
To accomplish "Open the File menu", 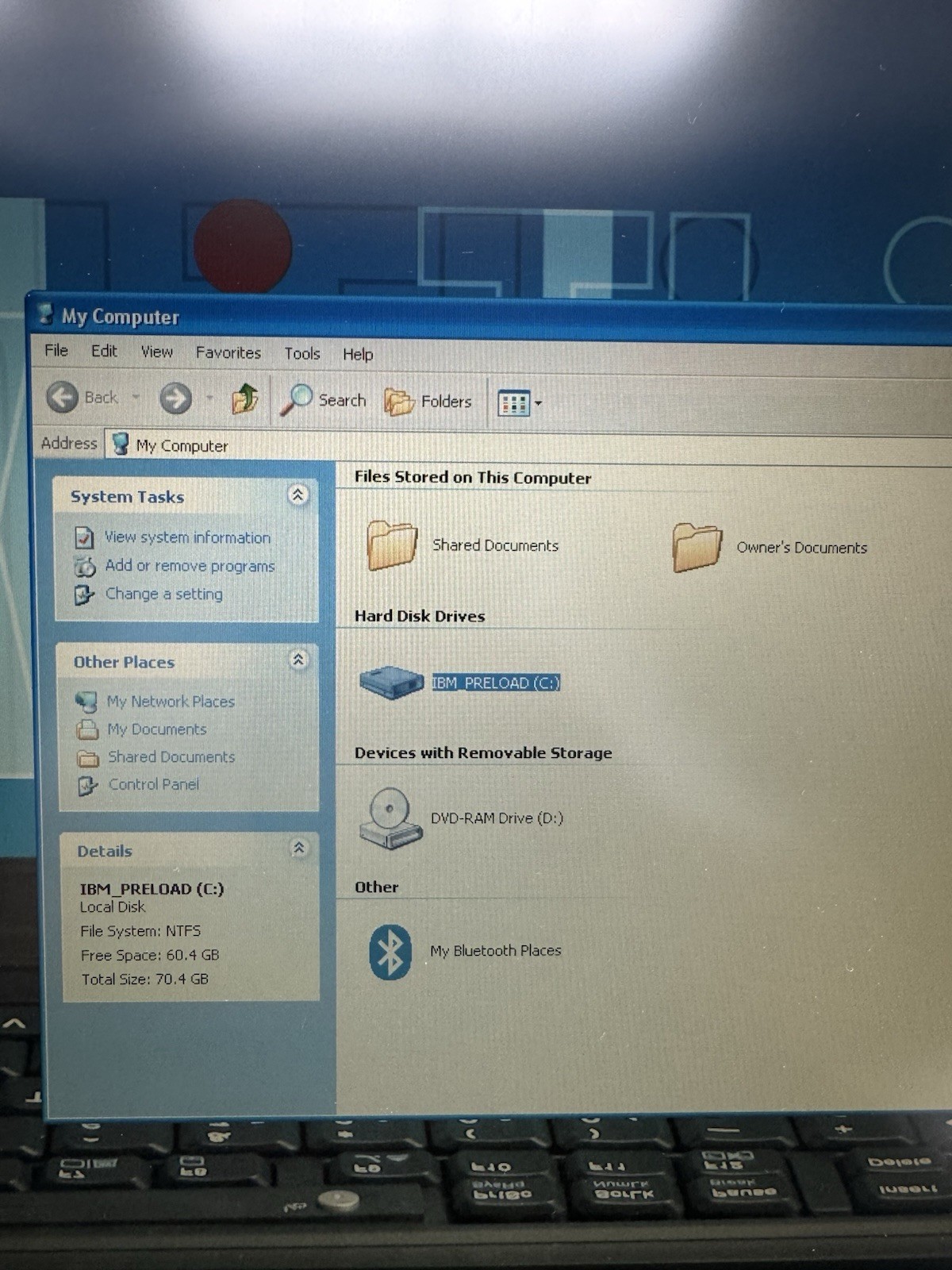I will click(56, 350).
